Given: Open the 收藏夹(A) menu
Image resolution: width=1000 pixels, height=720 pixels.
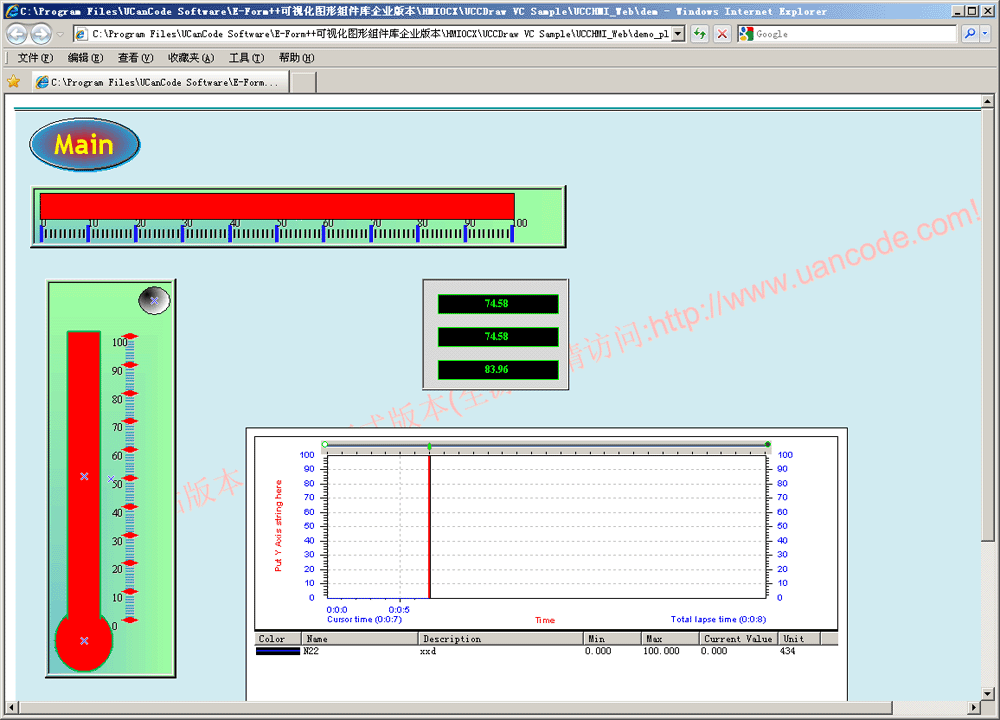Looking at the screenshot, I should point(190,58).
